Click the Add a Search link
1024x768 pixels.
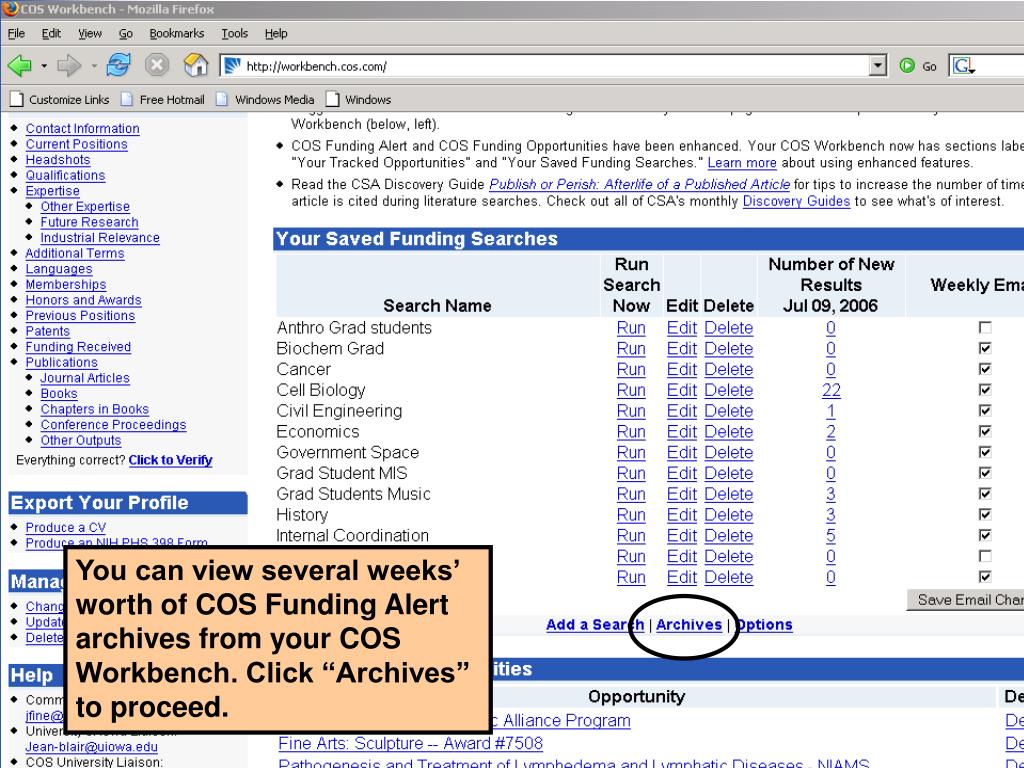(595, 625)
